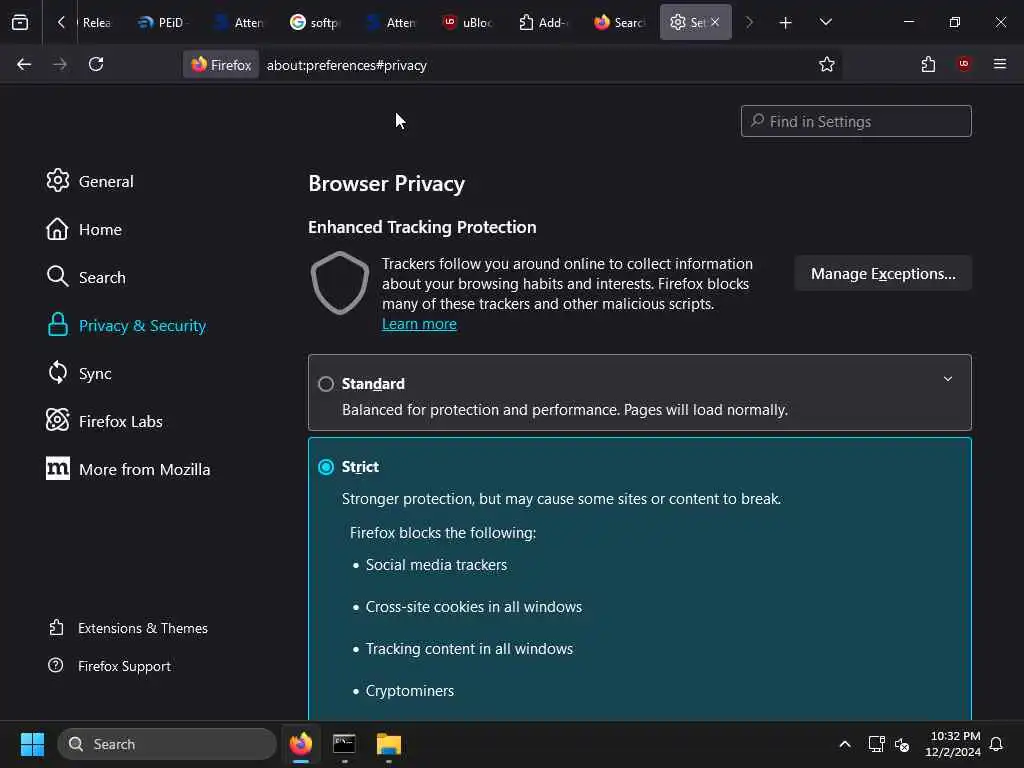Go back one page
1024x768 pixels.
[24, 64]
